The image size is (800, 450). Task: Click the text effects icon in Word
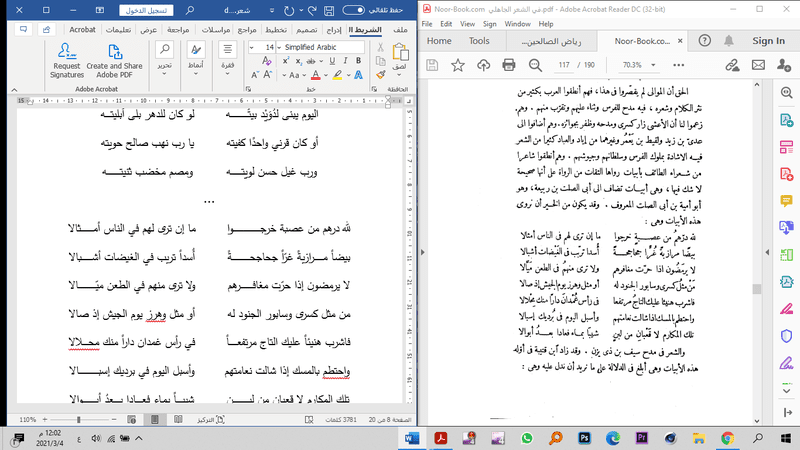pos(359,76)
